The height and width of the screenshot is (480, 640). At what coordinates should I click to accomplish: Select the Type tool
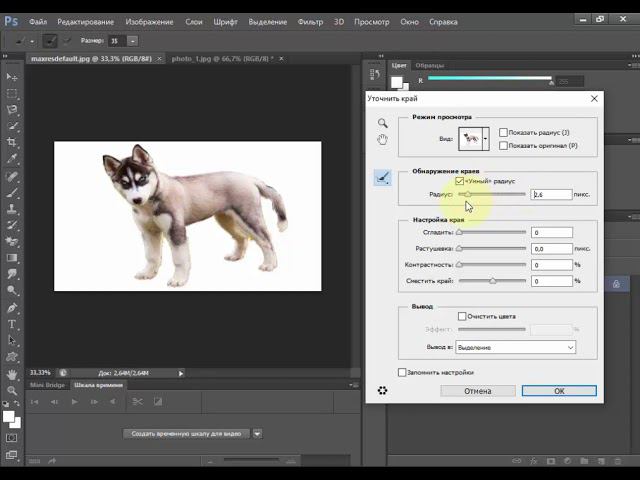[x=12, y=324]
